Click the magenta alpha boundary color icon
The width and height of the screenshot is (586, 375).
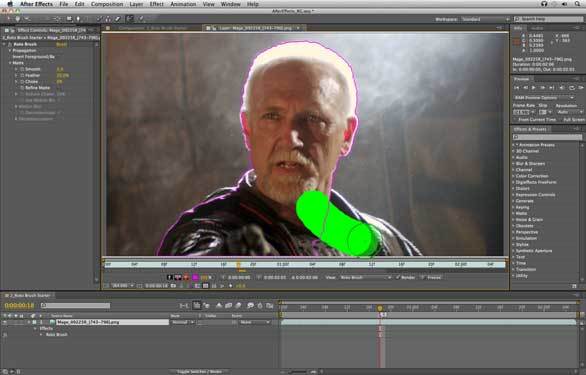tap(195, 277)
